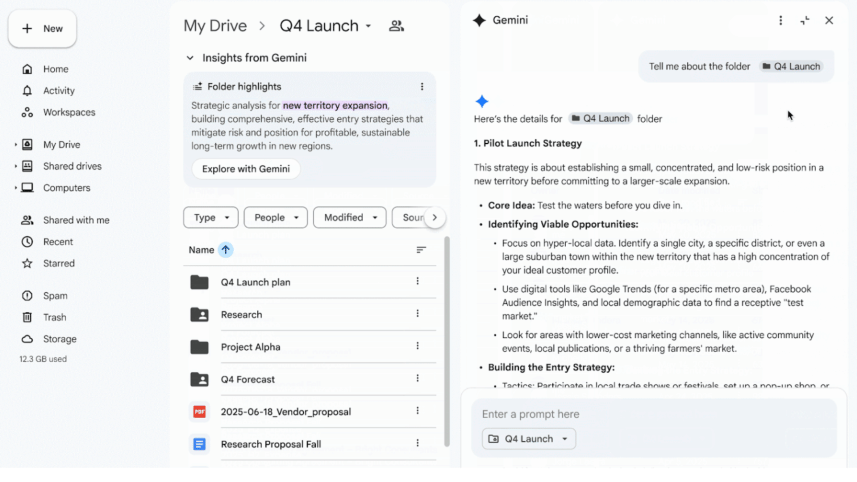Open the Project Alpha folder
The image size is (857, 482).
[250, 347]
